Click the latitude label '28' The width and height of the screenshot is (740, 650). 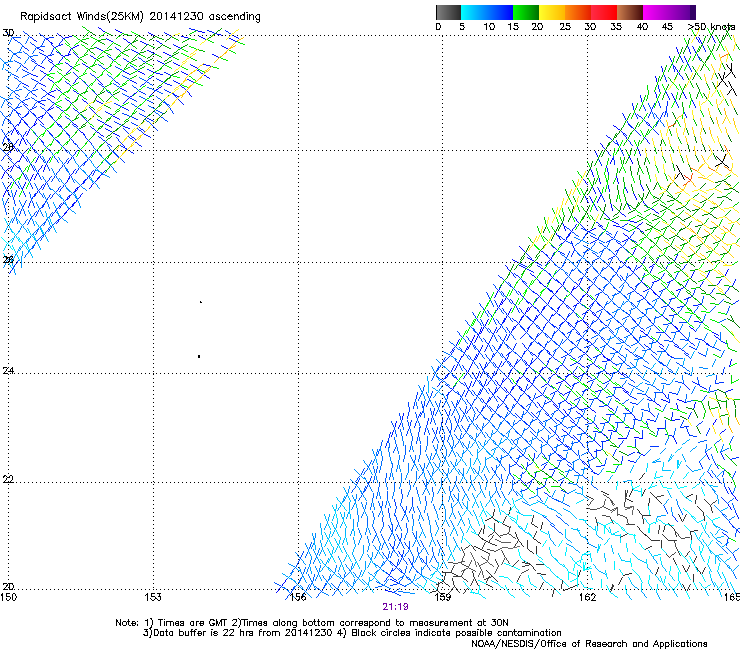(x=8, y=147)
